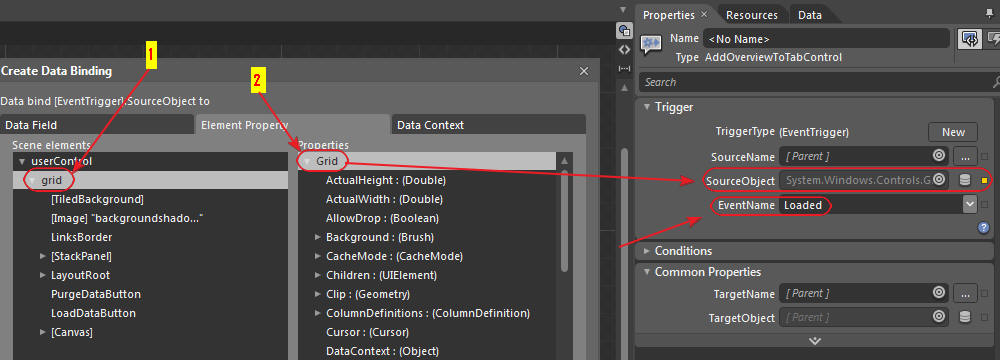This screenshot has width=1000, height=360.
Task: Click SourceObject data binding cylinder icon
Action: click(965, 181)
